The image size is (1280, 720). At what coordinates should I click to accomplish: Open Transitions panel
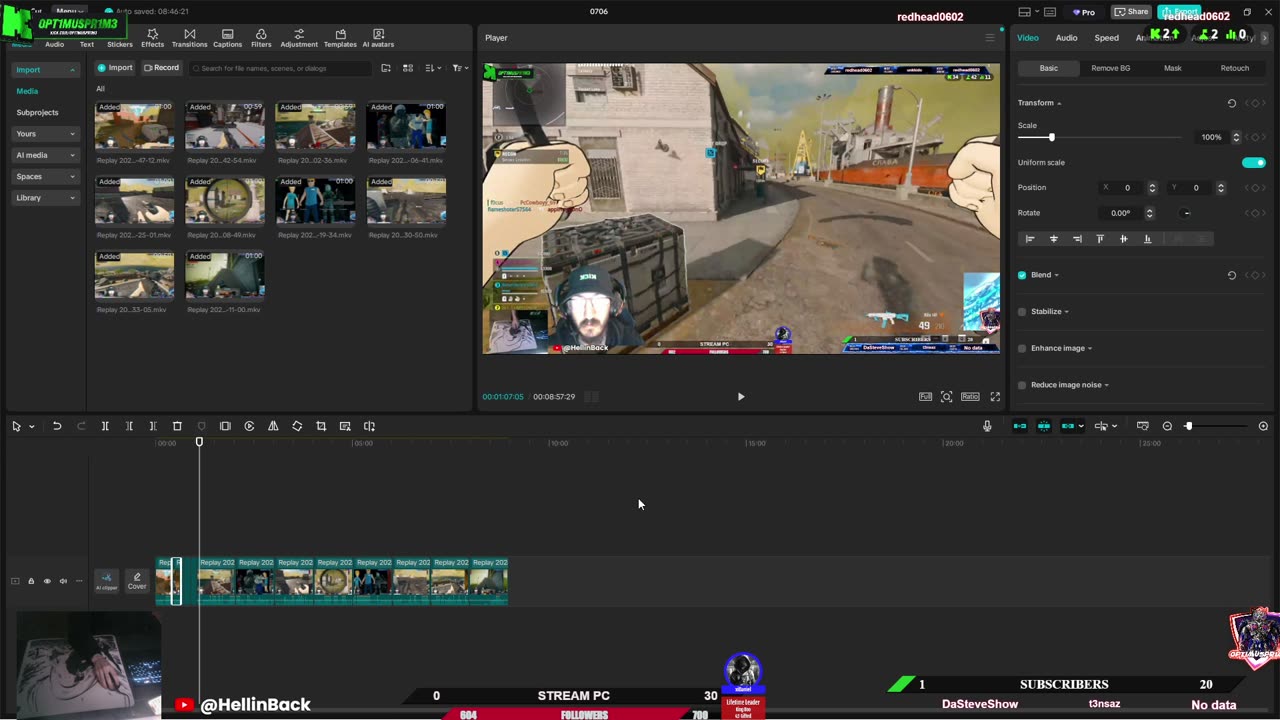click(190, 38)
